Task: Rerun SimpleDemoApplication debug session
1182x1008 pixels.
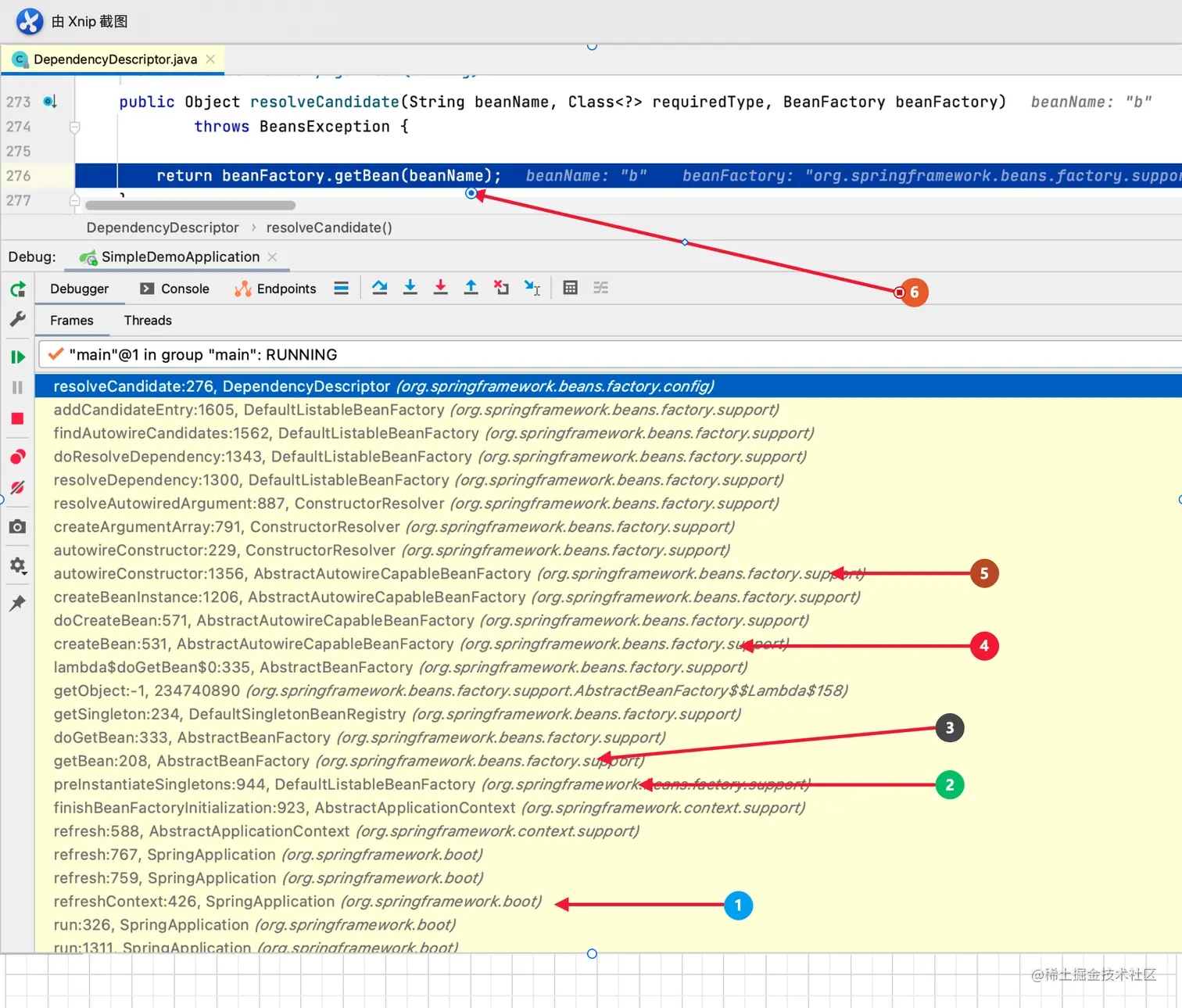Action: point(18,289)
